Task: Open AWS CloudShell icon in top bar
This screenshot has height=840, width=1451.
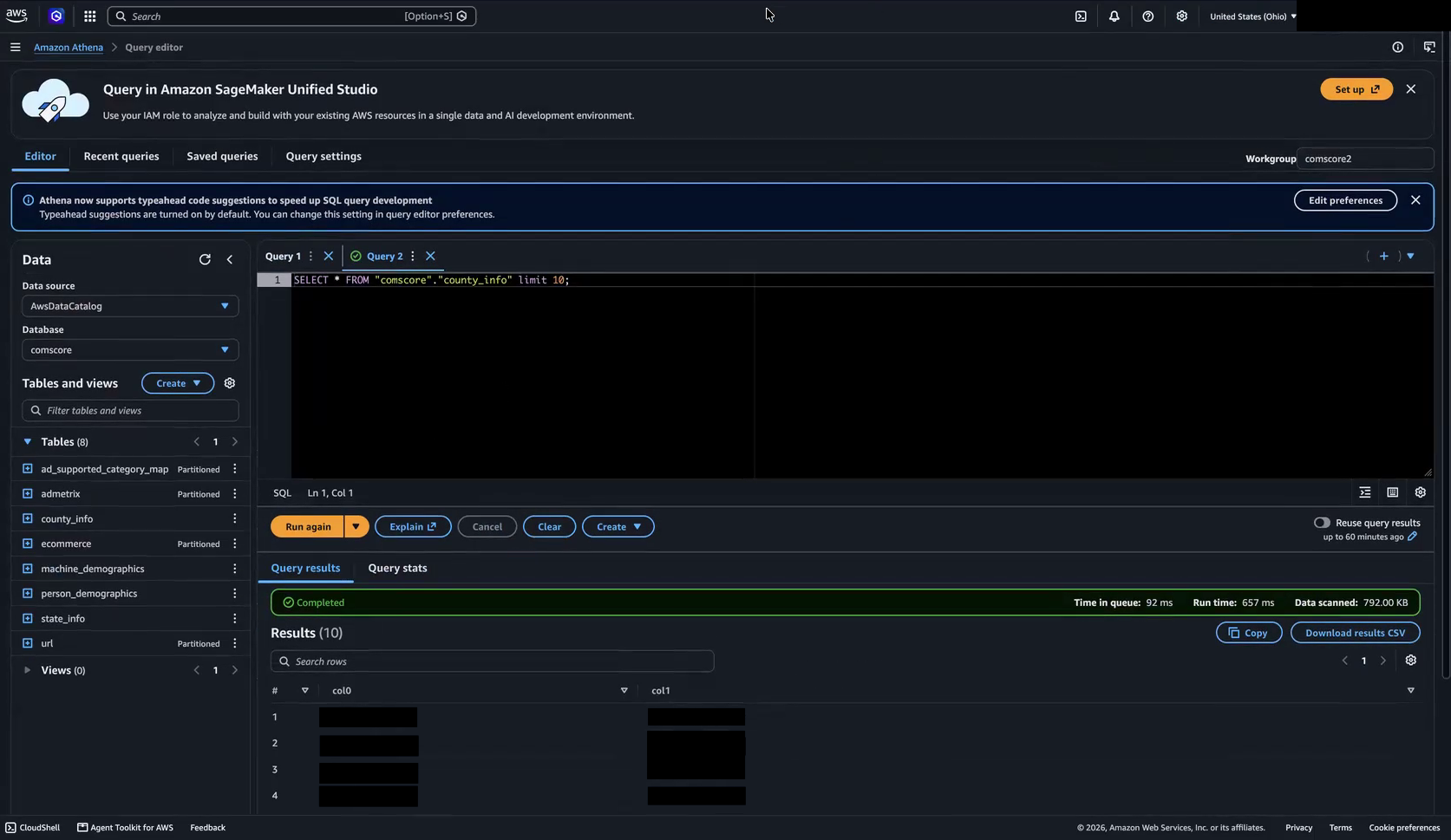Action: [x=1081, y=16]
